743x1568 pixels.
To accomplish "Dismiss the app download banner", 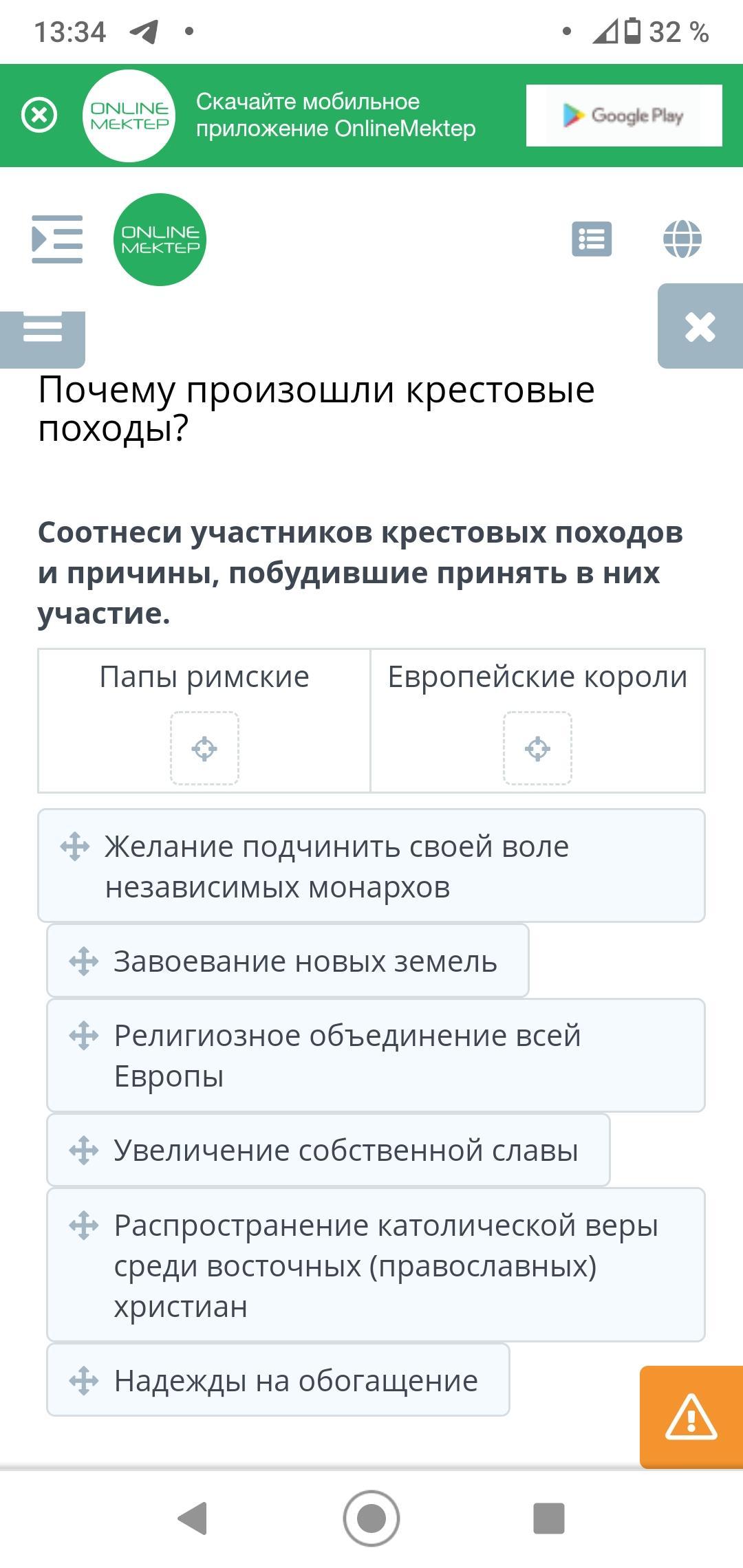I will [39, 116].
